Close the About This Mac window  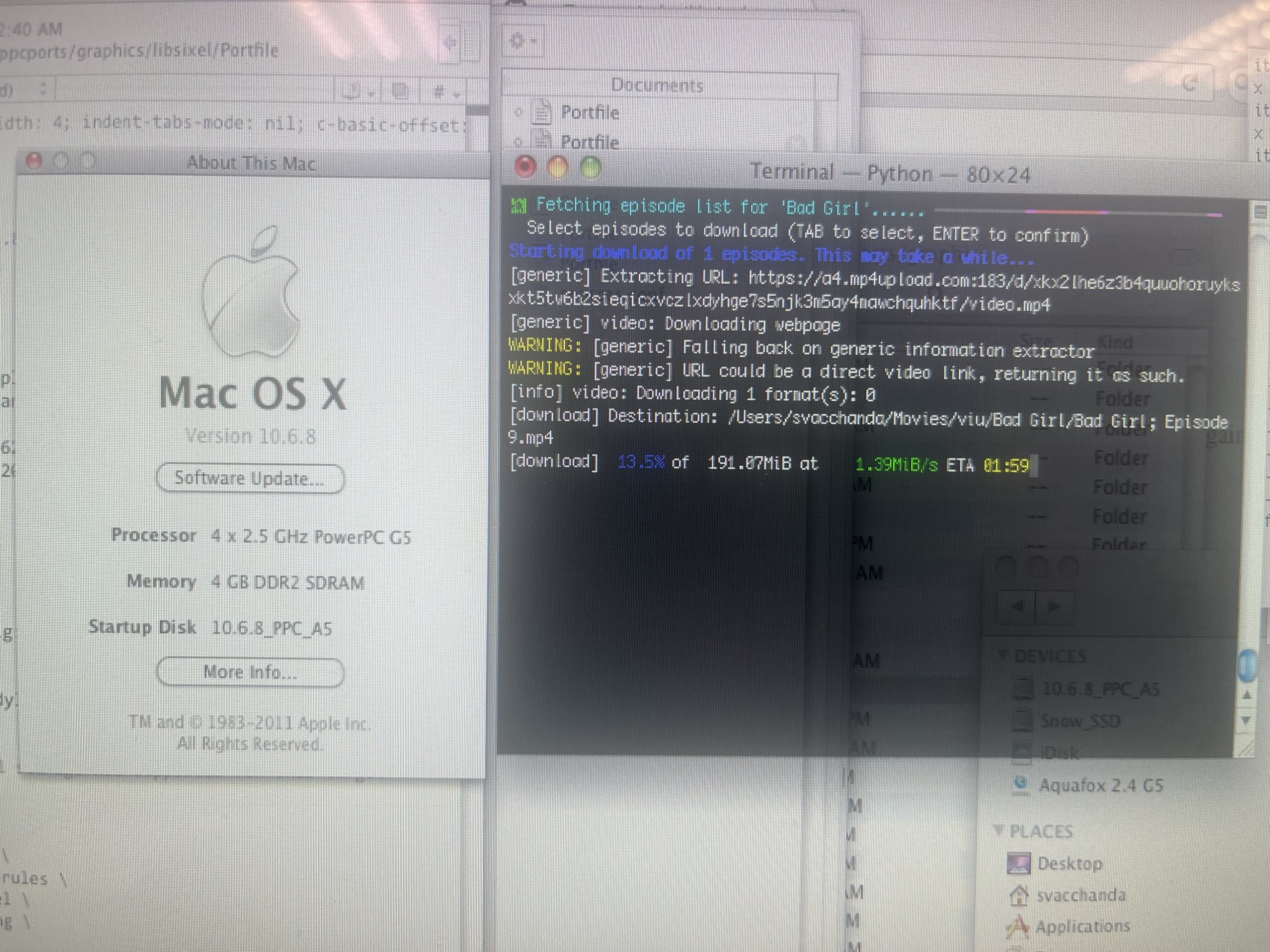pos(34,162)
